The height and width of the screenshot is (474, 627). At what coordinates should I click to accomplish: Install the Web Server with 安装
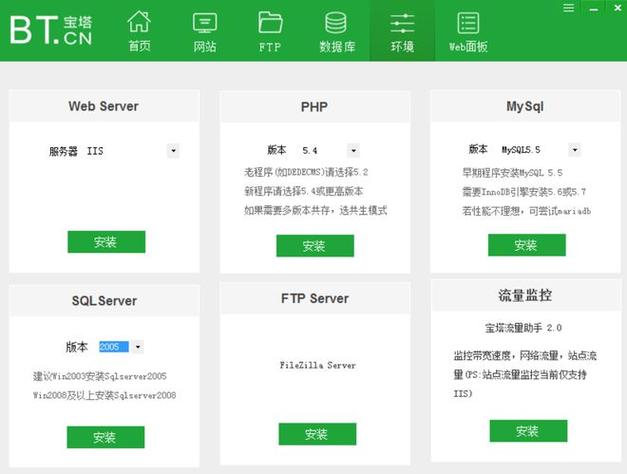pyautogui.click(x=106, y=242)
